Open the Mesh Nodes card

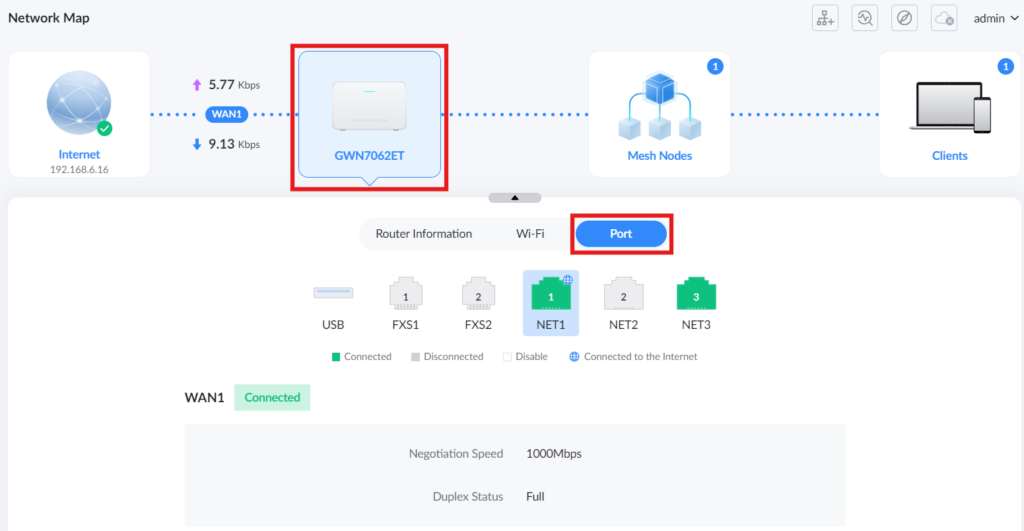pyautogui.click(x=660, y=114)
